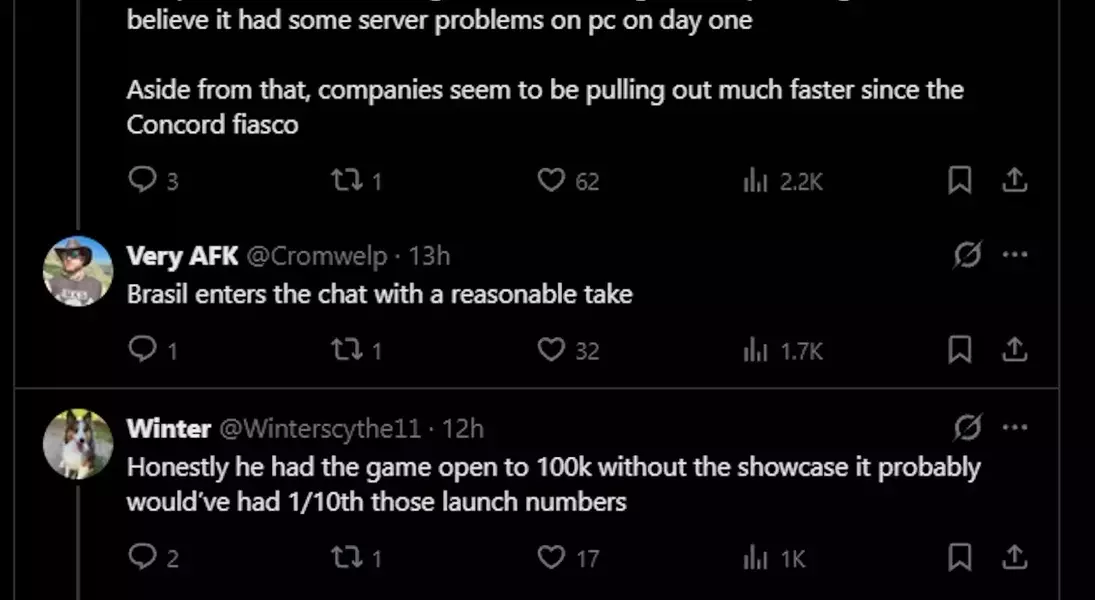Open Grok icon on Very AFK's post
The height and width of the screenshot is (600, 1095).
point(967,255)
